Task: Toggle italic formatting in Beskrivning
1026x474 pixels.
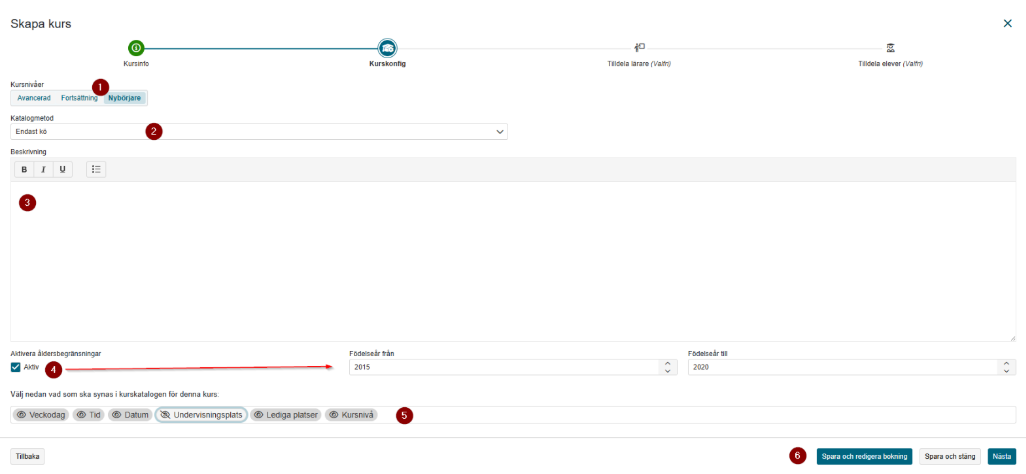Action: click(43, 170)
